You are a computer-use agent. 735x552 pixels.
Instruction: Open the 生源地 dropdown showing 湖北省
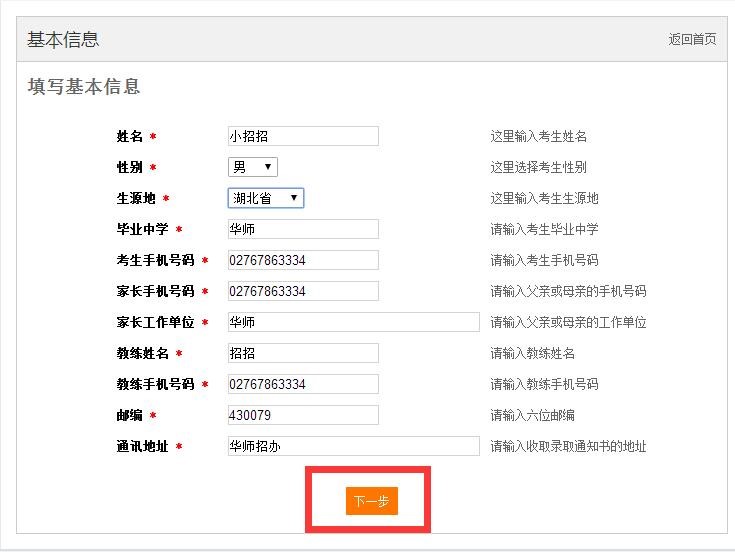pyautogui.click(x=266, y=198)
